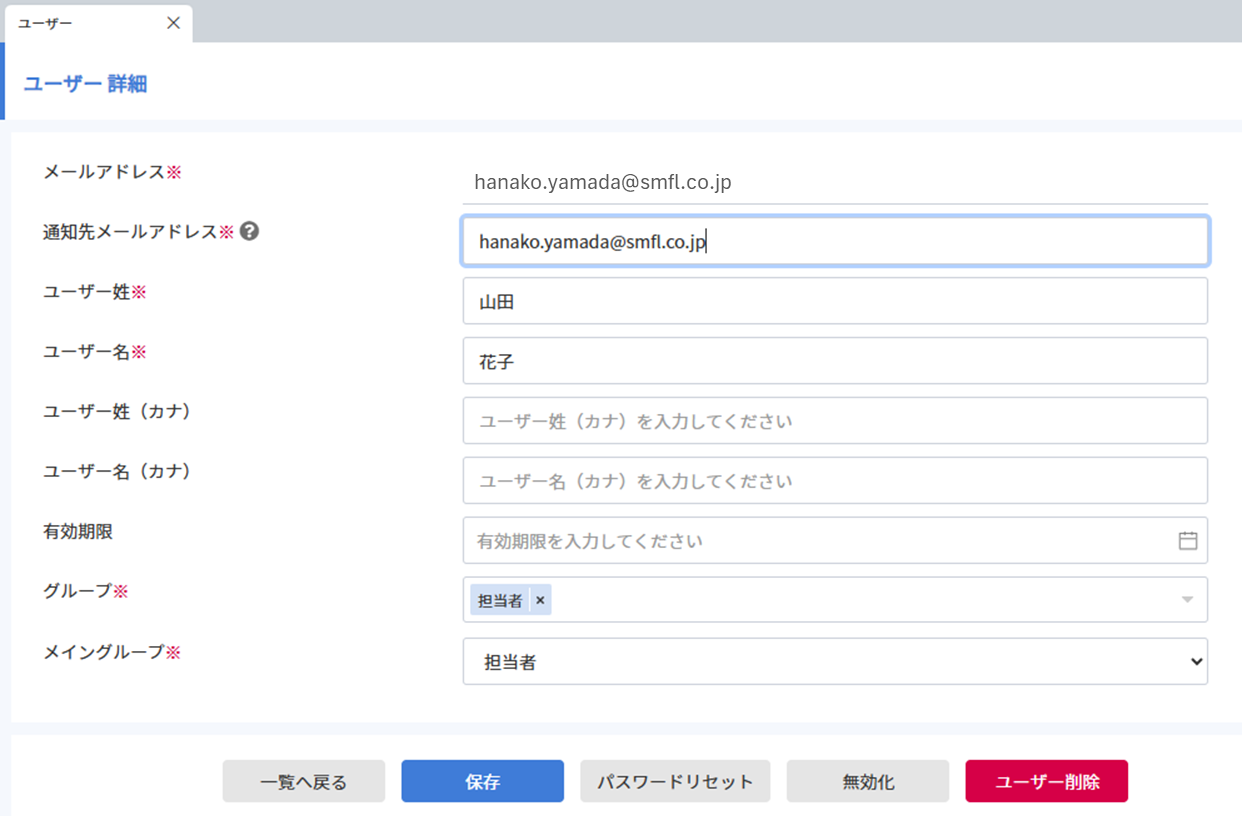This screenshot has width=1242, height=816.
Task: Open help icon beside 通知先メールアドレス
Action: [249, 231]
